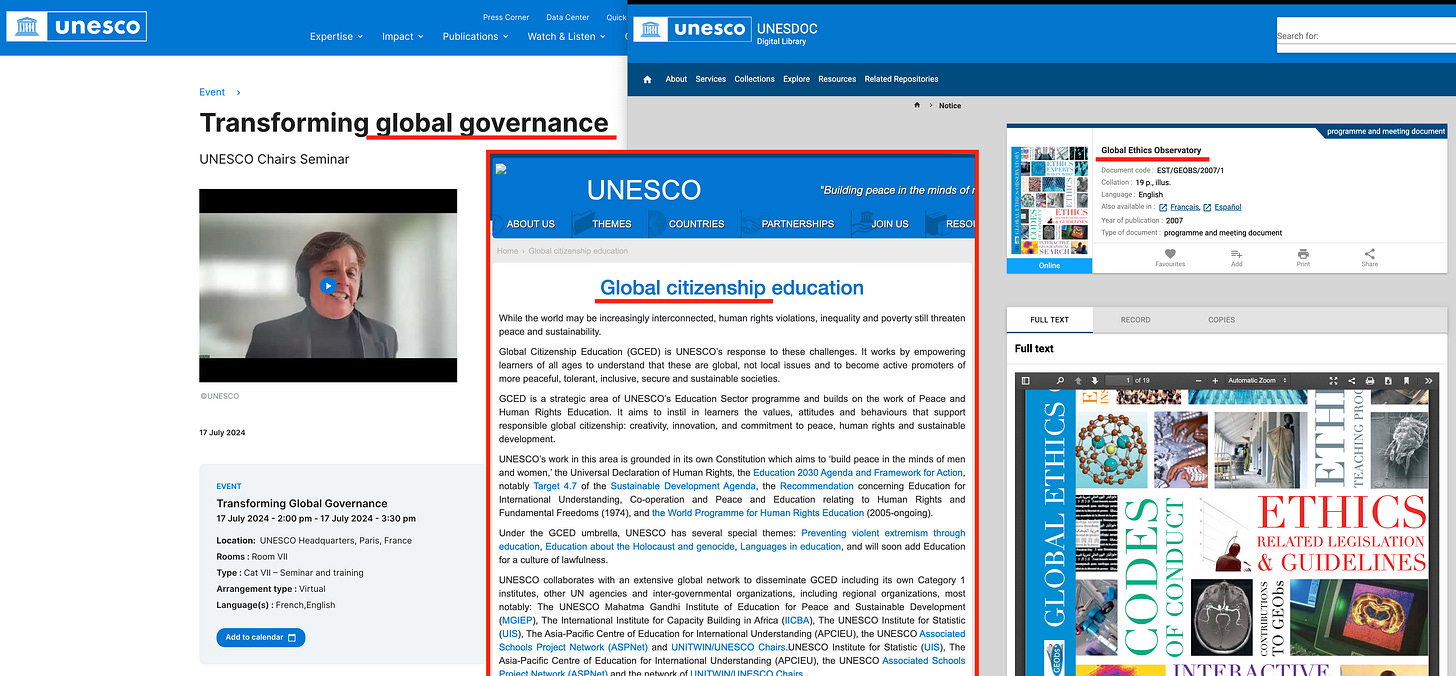Click the external link icon before Français

[x=1163, y=207]
